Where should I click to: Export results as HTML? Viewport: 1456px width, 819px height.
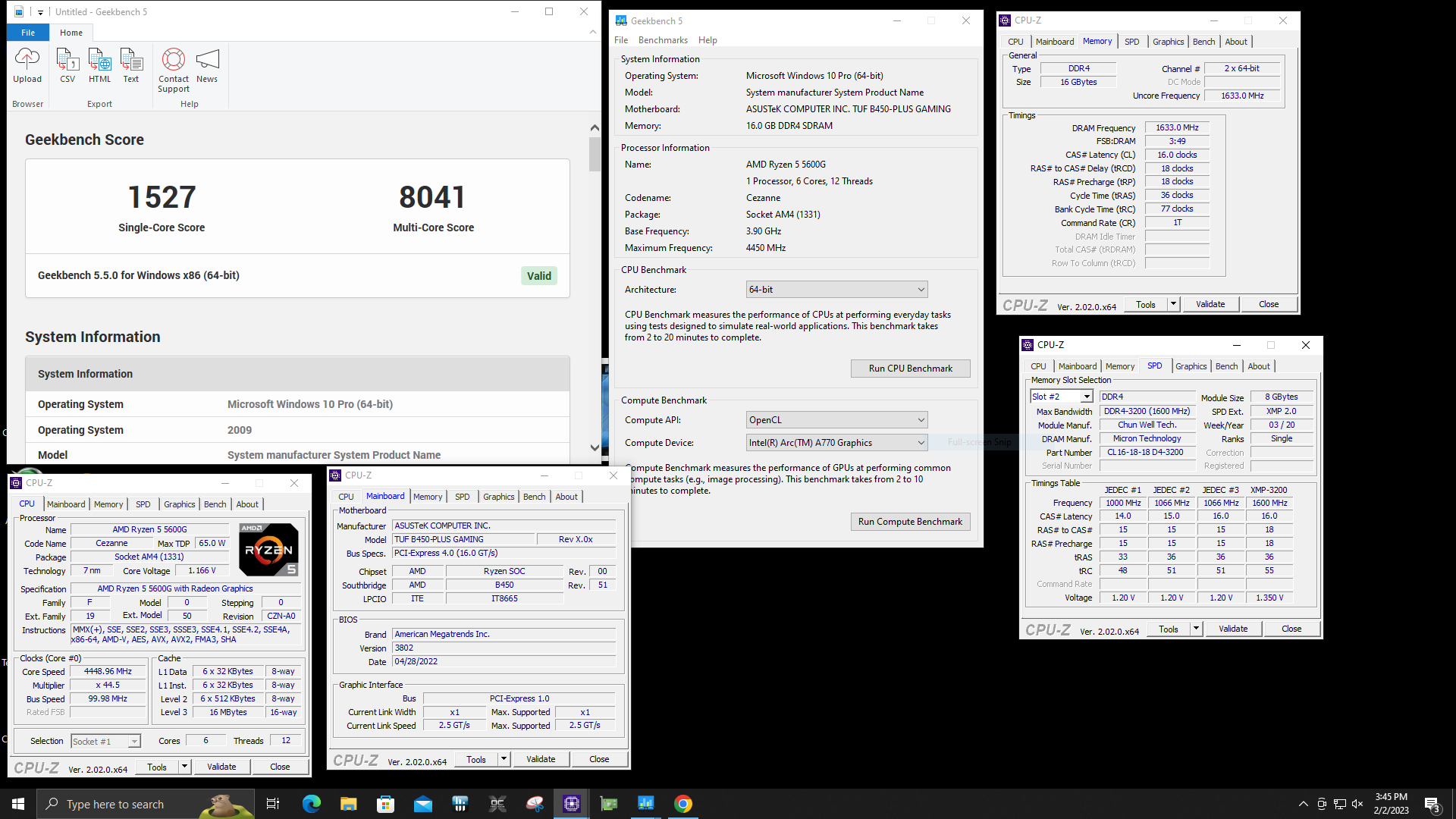tap(99, 65)
